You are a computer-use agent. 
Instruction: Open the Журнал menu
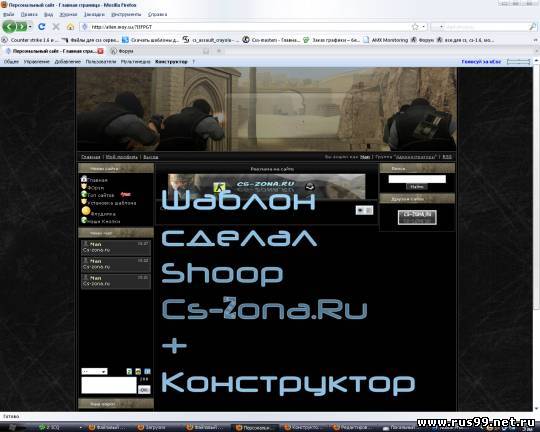pos(68,14)
